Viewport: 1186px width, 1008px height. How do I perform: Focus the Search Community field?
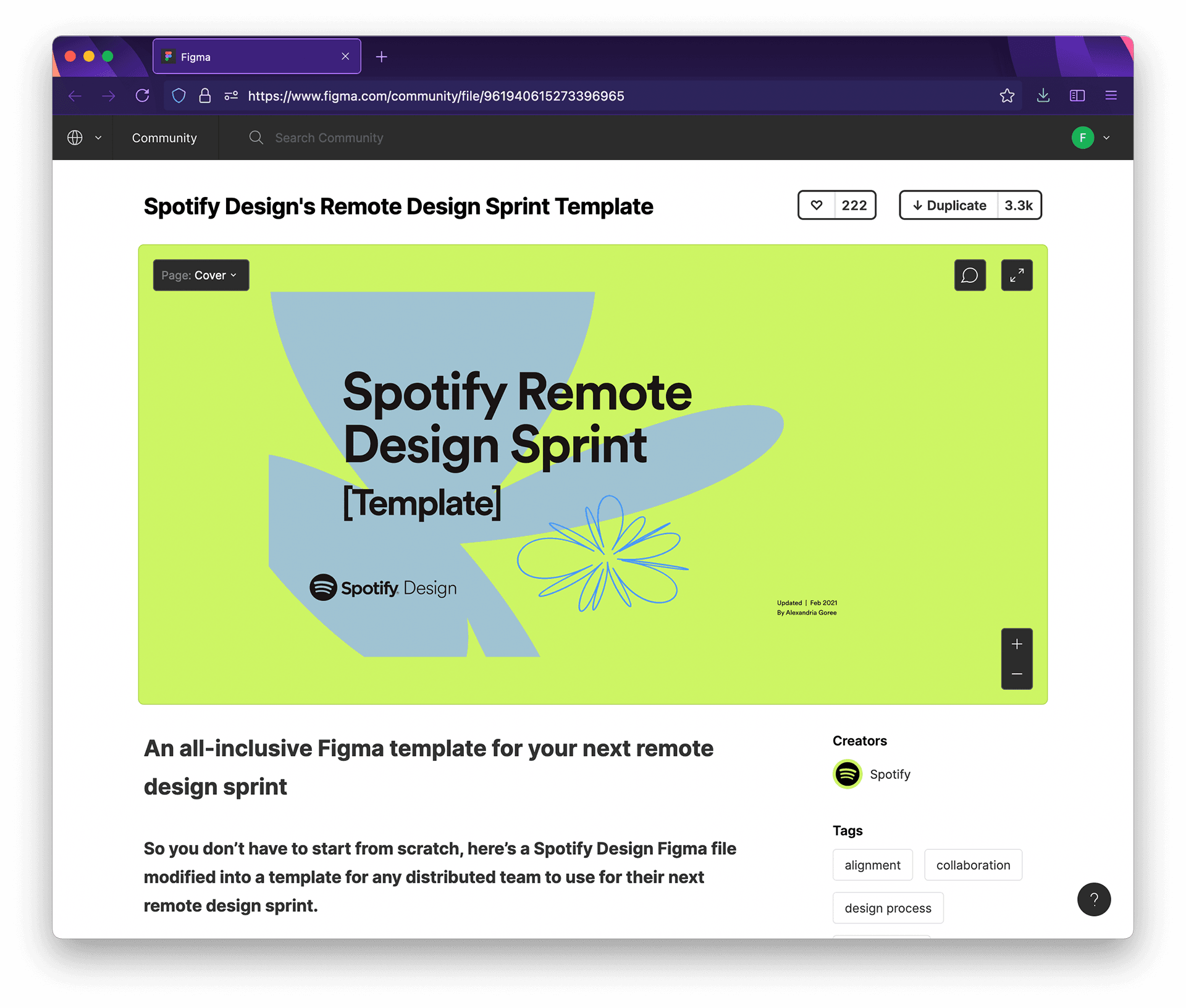point(329,138)
